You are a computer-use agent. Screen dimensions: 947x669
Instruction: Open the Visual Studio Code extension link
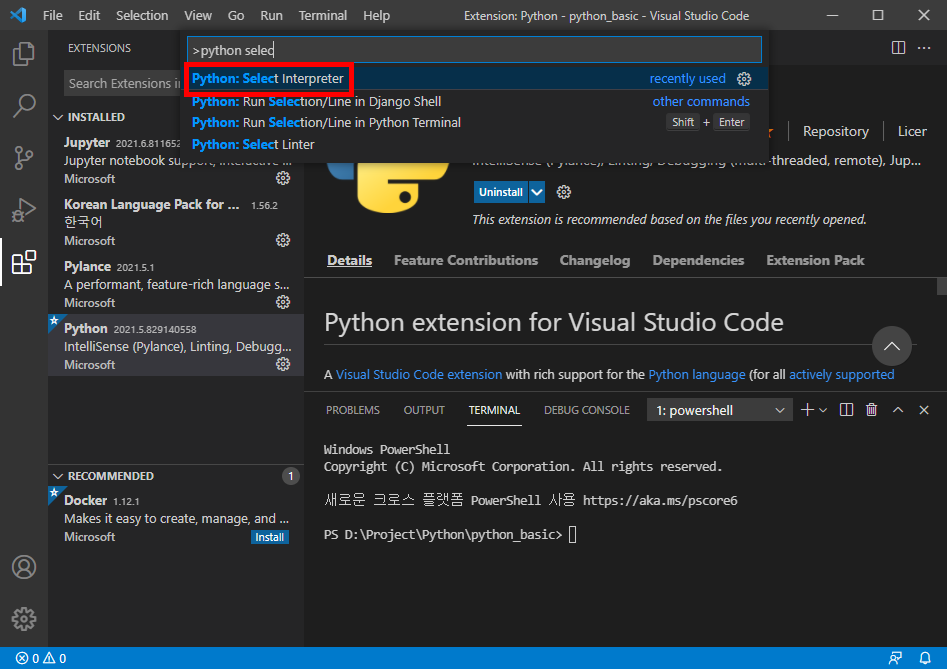[419, 374]
